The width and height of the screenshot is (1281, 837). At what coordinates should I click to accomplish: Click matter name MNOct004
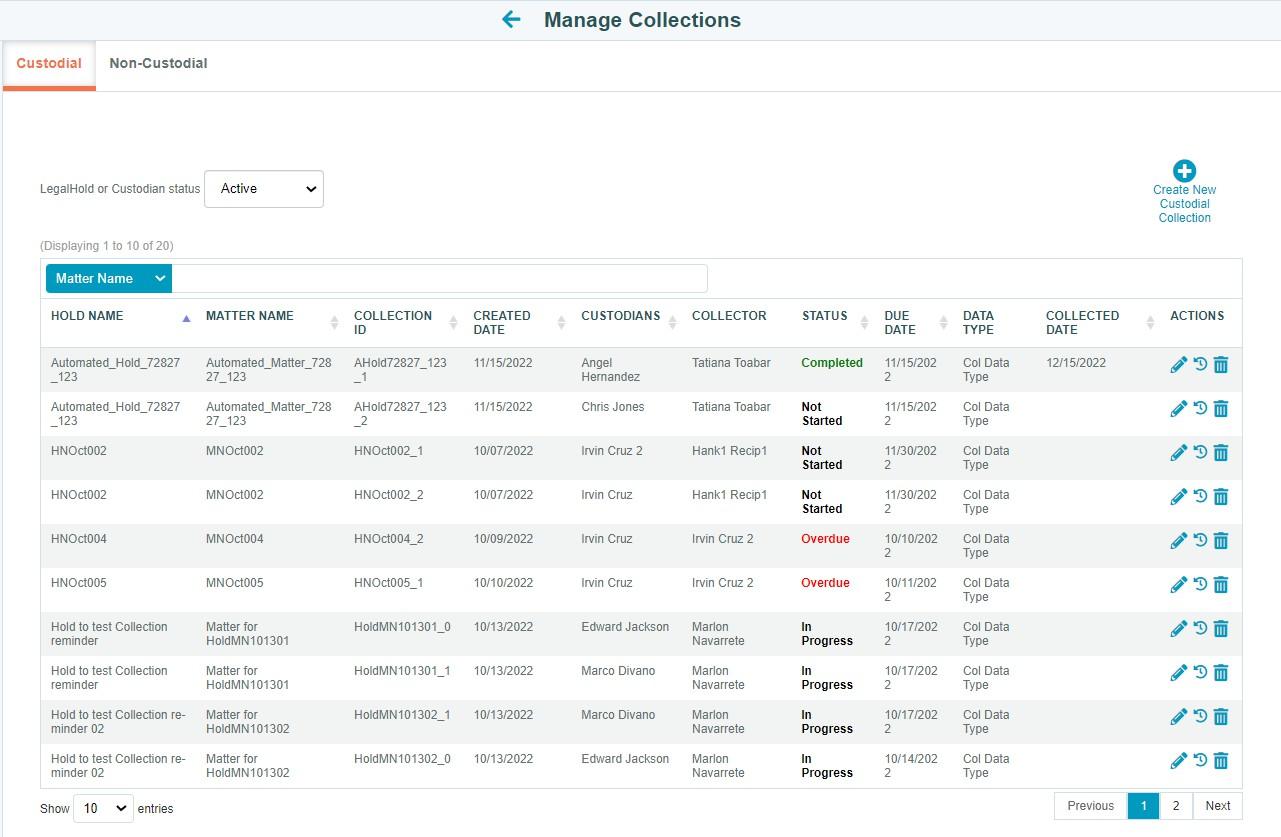(x=235, y=539)
